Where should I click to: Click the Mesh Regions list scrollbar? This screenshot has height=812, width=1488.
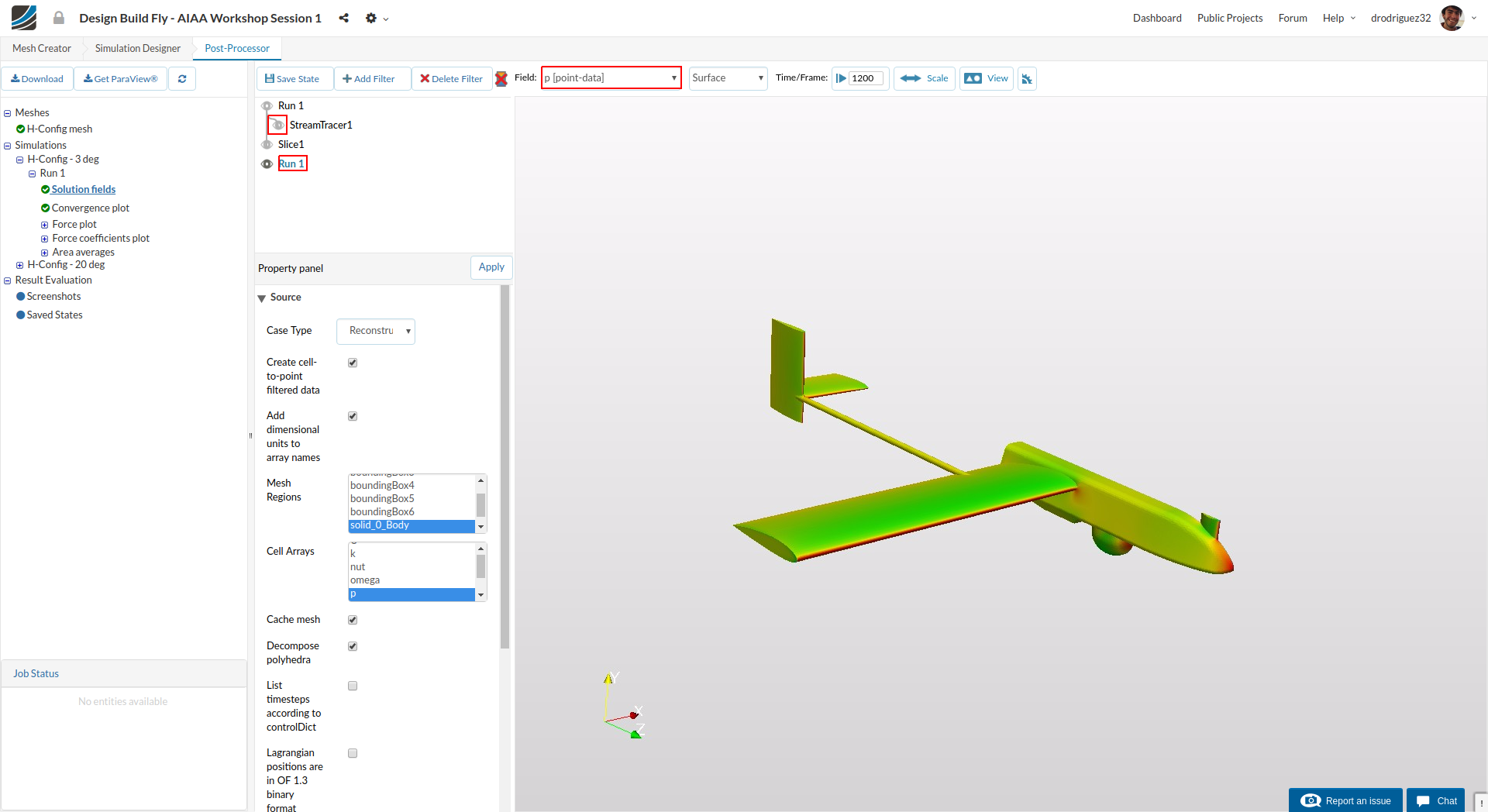(x=481, y=504)
